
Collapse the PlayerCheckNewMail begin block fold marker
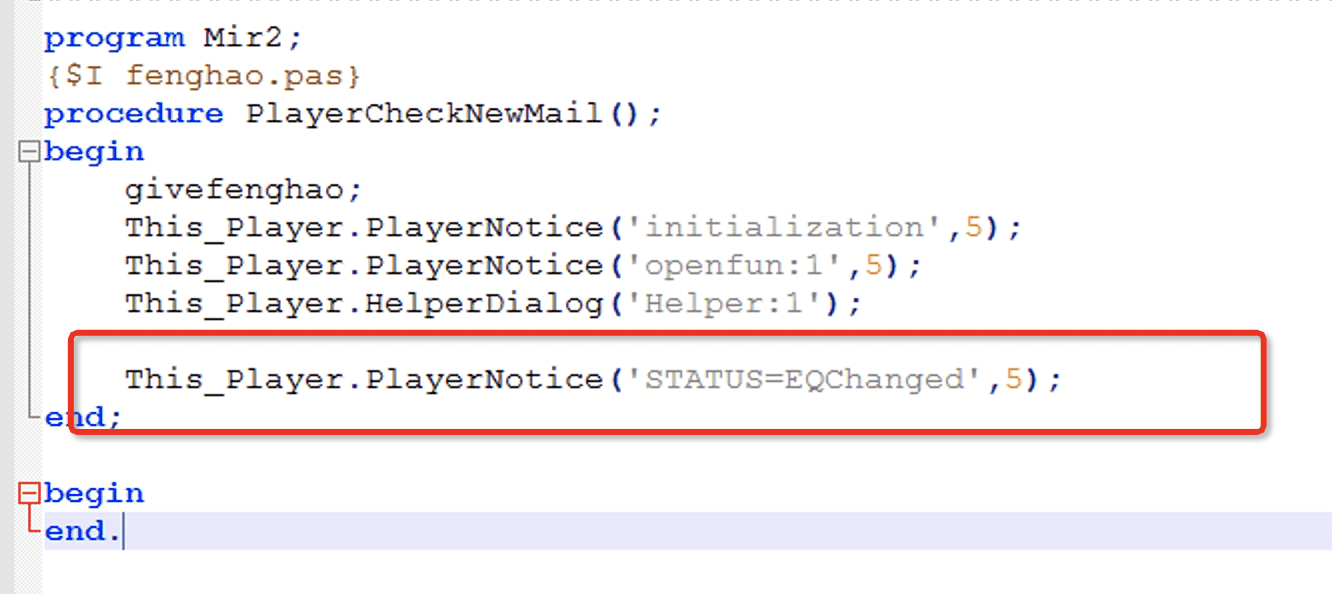30,152
